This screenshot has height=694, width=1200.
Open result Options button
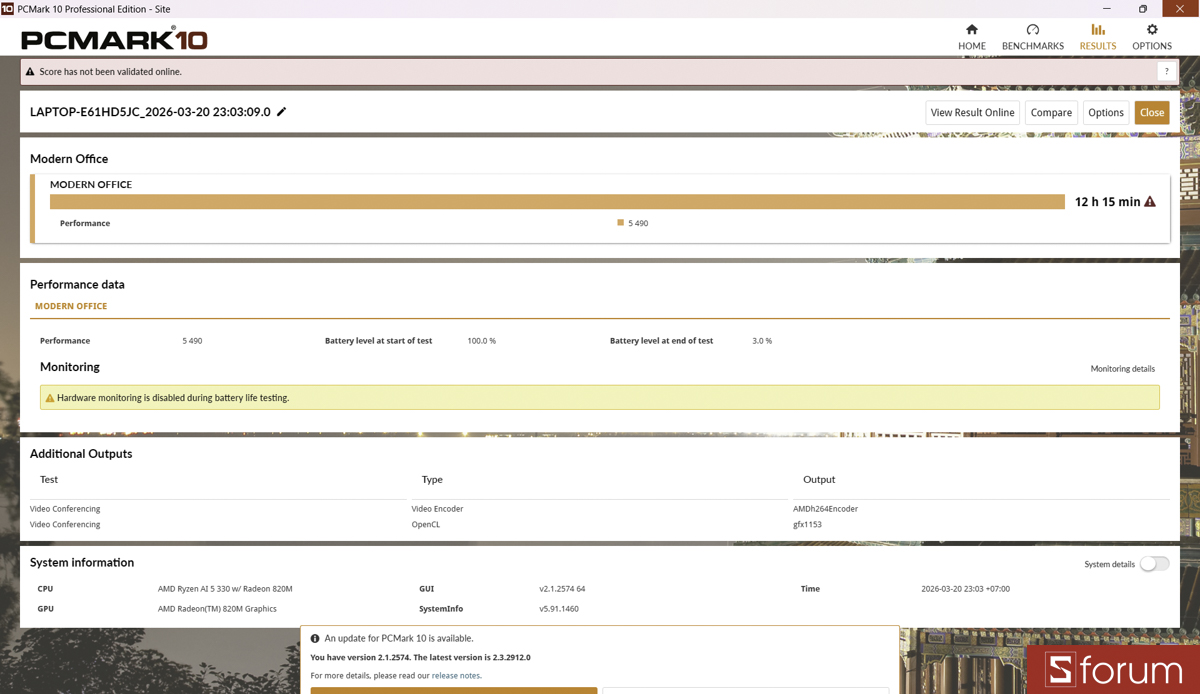1106,113
